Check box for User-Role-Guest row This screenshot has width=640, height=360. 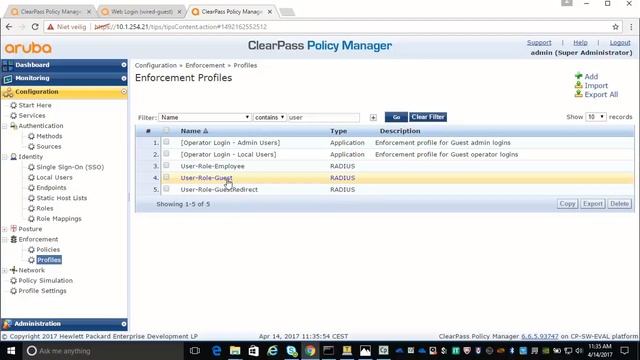(166, 177)
